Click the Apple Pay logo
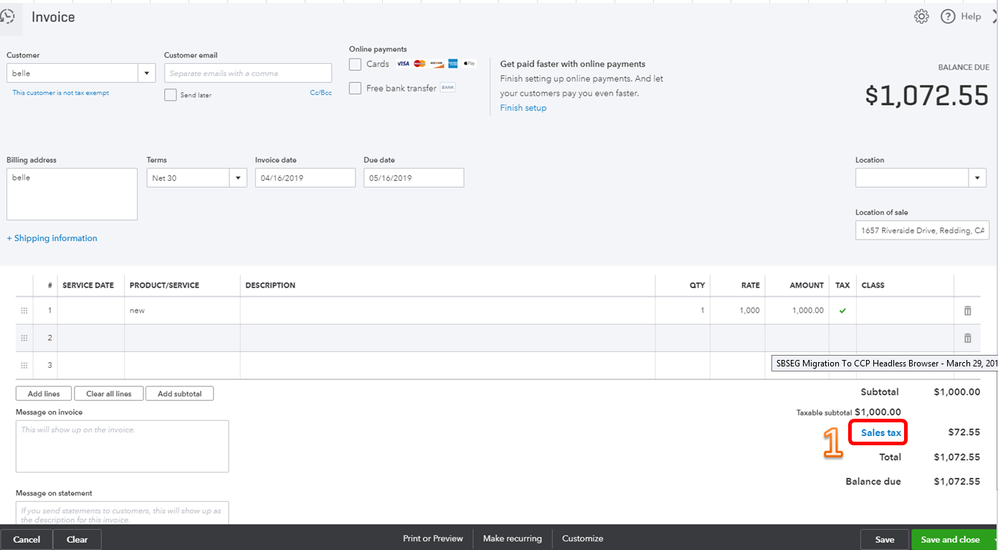Image resolution: width=998 pixels, height=550 pixels. [470, 64]
